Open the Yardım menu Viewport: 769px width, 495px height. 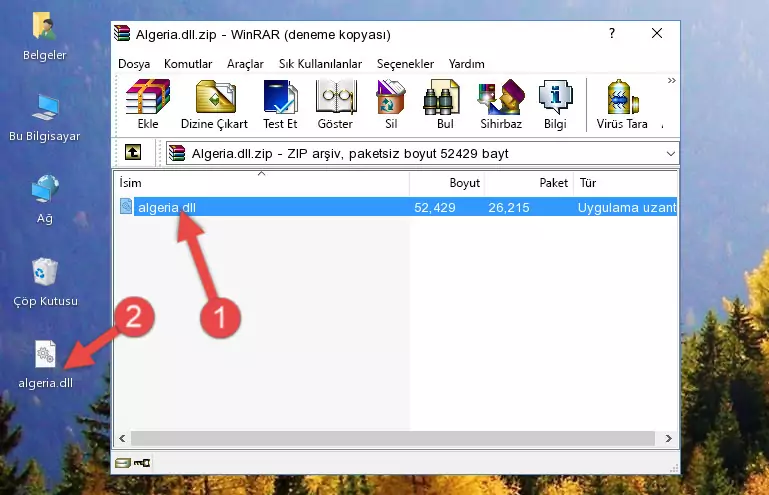click(x=466, y=64)
